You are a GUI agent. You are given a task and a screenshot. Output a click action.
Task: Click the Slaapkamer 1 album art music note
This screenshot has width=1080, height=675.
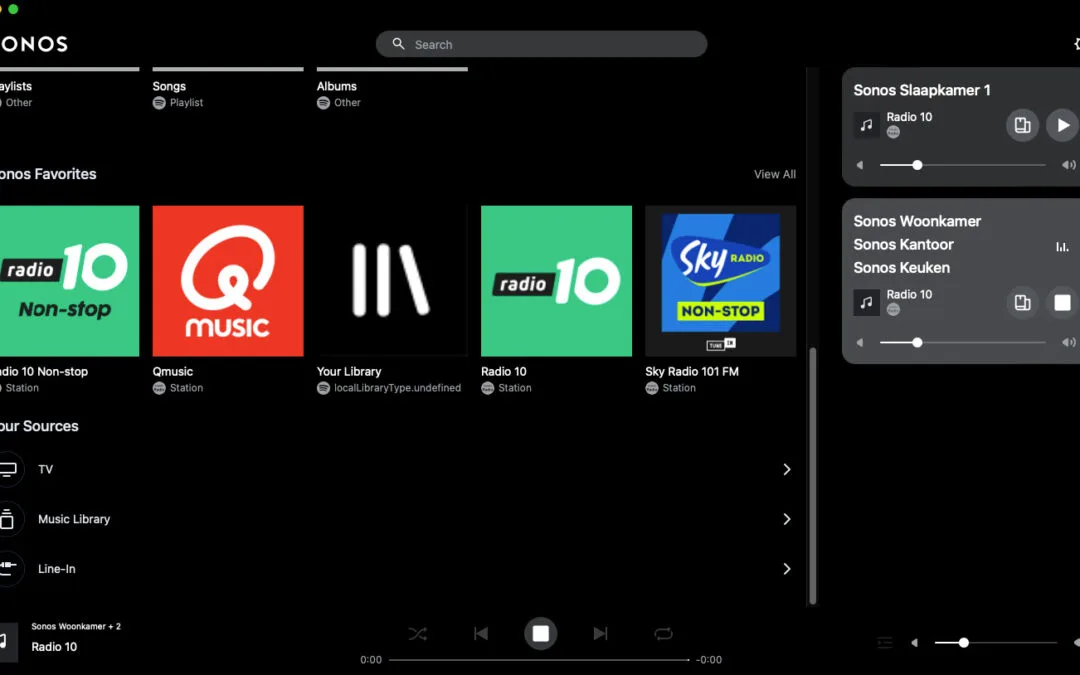(866, 125)
